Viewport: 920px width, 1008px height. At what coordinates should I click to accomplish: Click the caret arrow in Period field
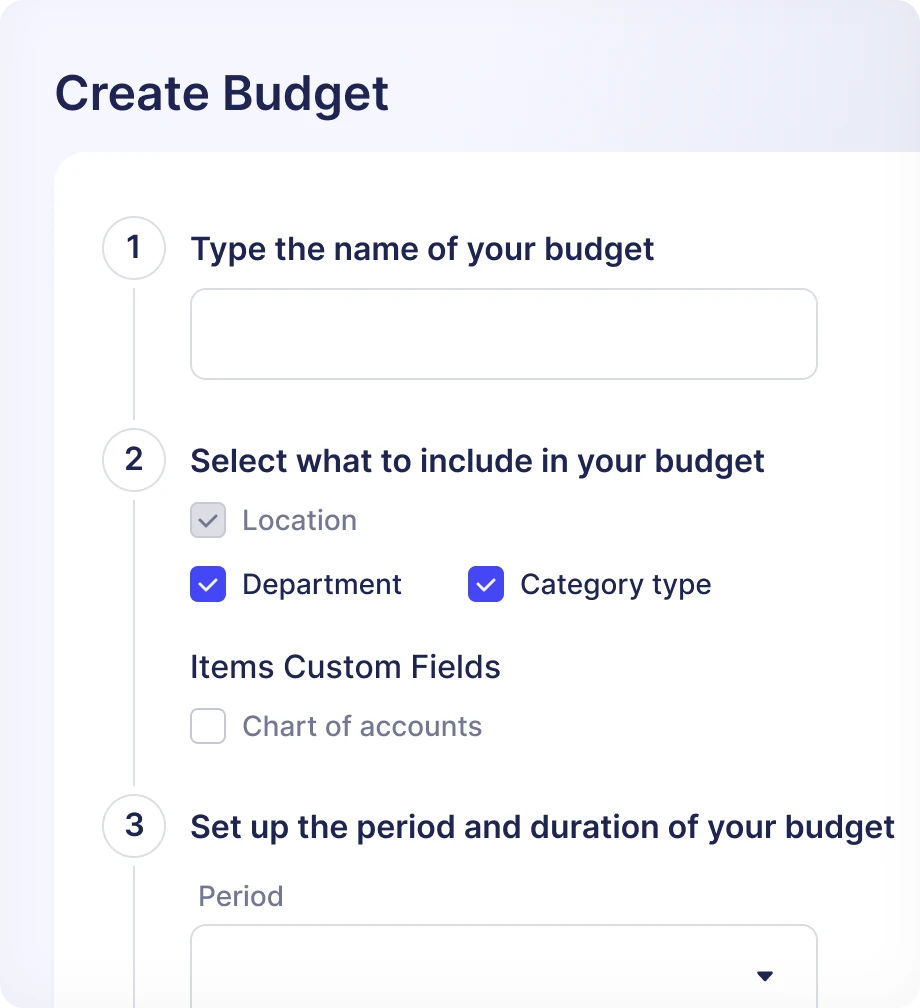765,976
